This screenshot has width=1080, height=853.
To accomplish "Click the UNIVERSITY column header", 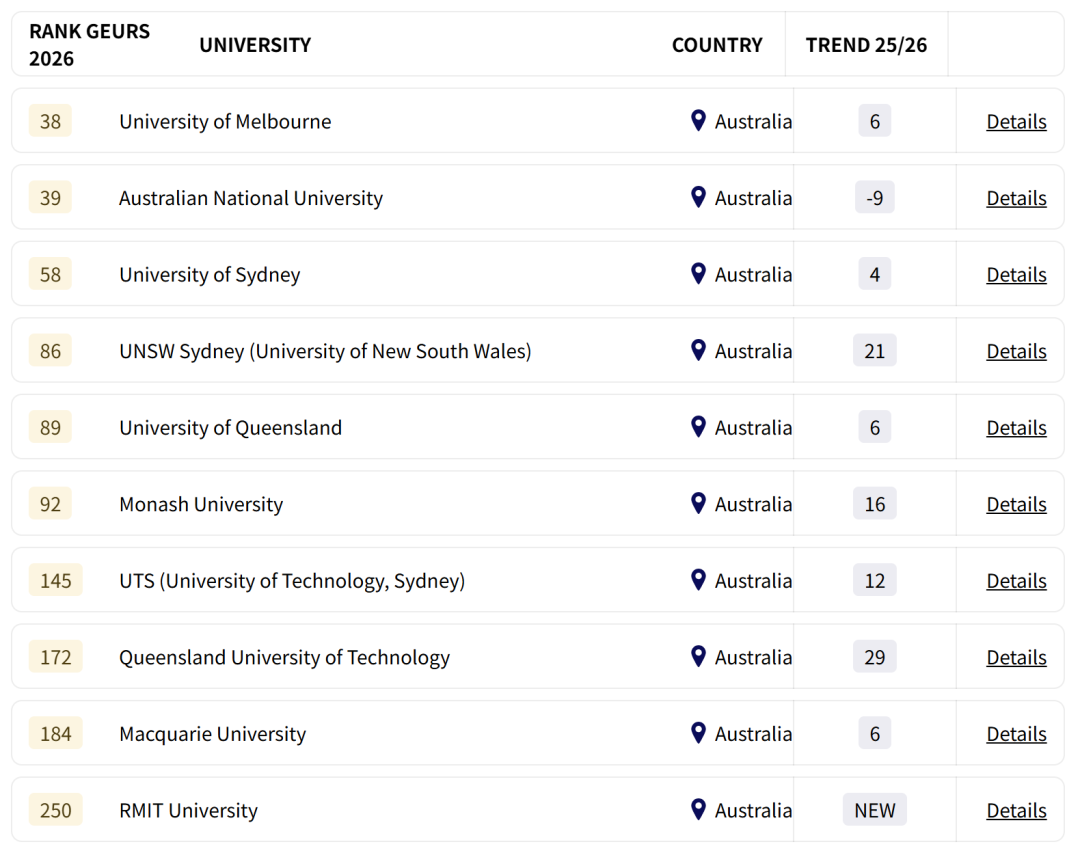I will (x=255, y=45).
